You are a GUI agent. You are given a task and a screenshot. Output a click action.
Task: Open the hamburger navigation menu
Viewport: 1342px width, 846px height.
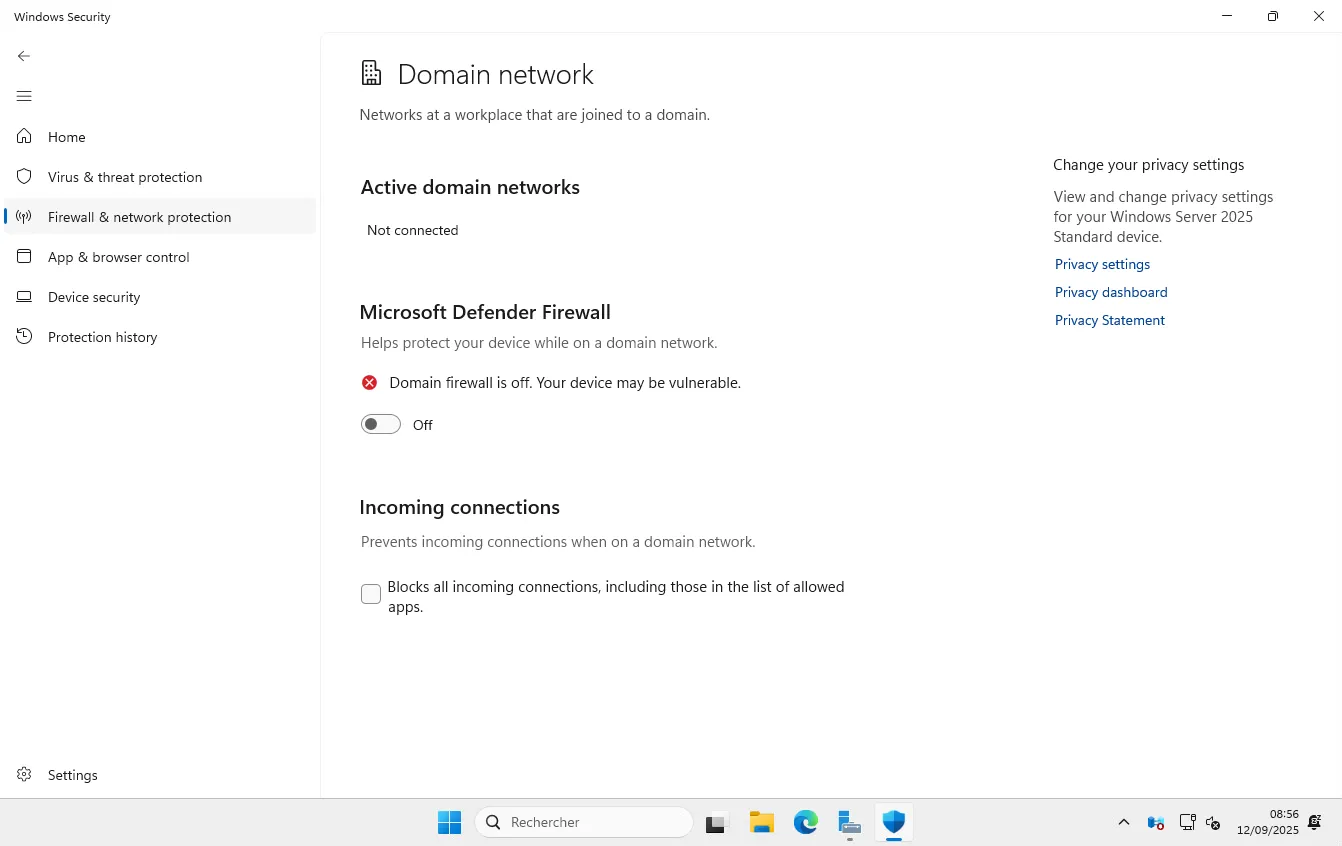24,96
